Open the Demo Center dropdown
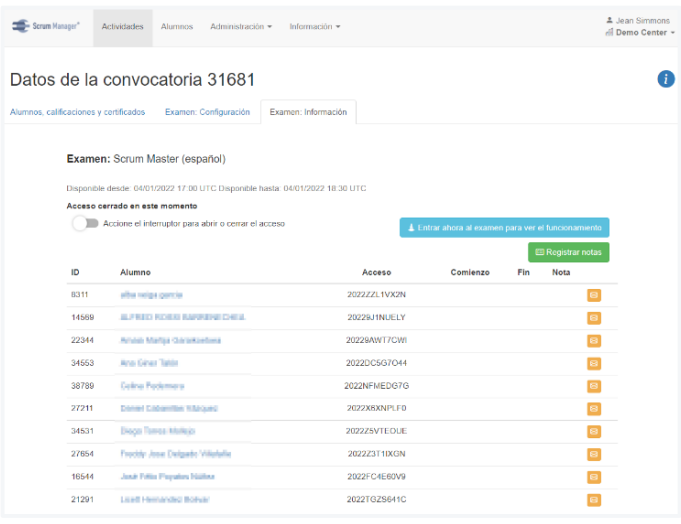 coord(640,33)
